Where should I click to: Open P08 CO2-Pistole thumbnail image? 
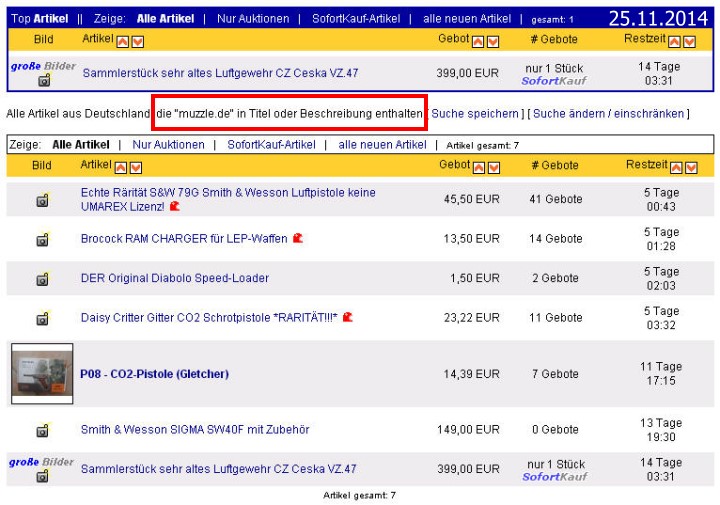[x=42, y=374]
